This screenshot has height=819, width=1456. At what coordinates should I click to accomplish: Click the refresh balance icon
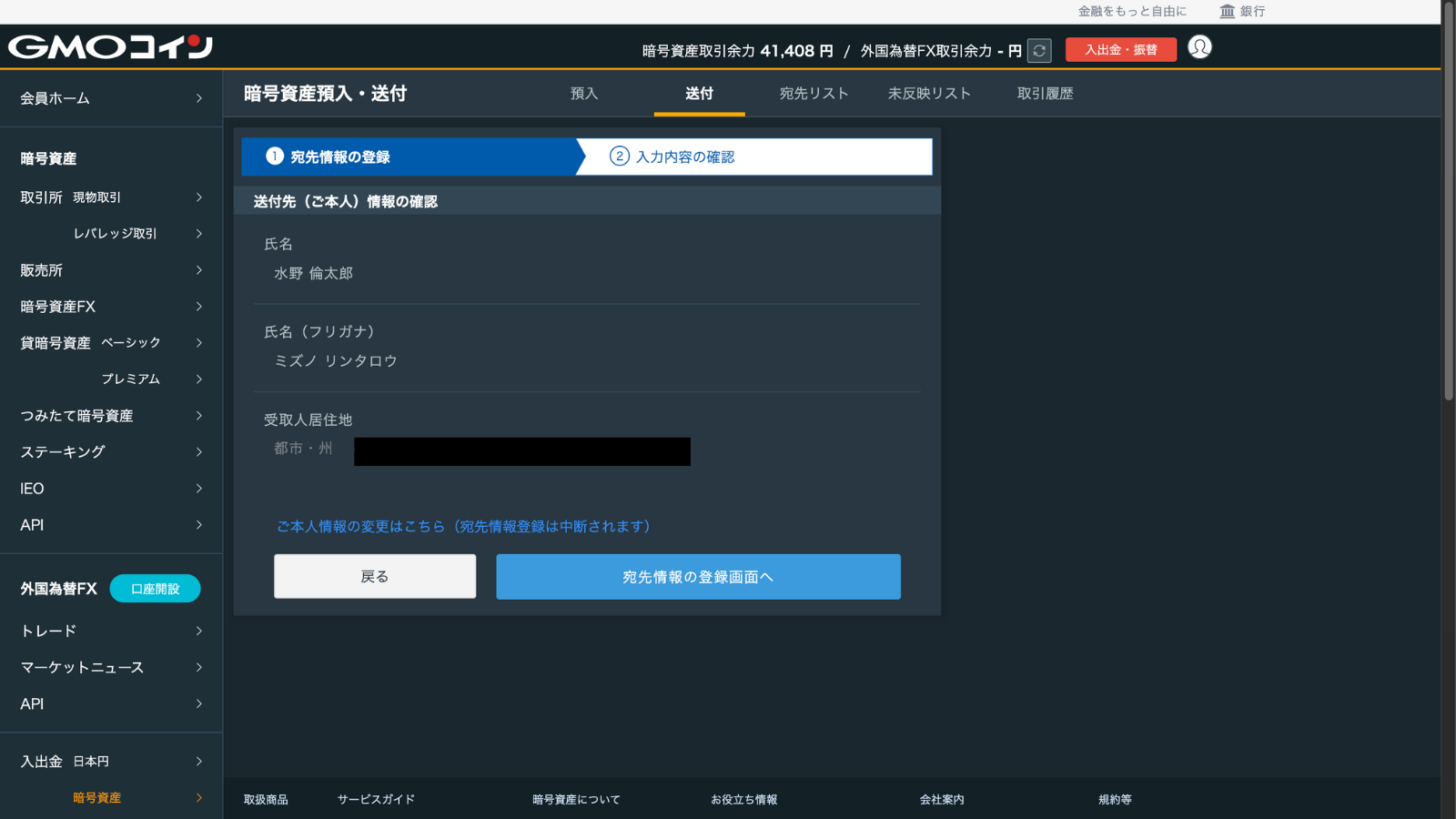click(1039, 50)
